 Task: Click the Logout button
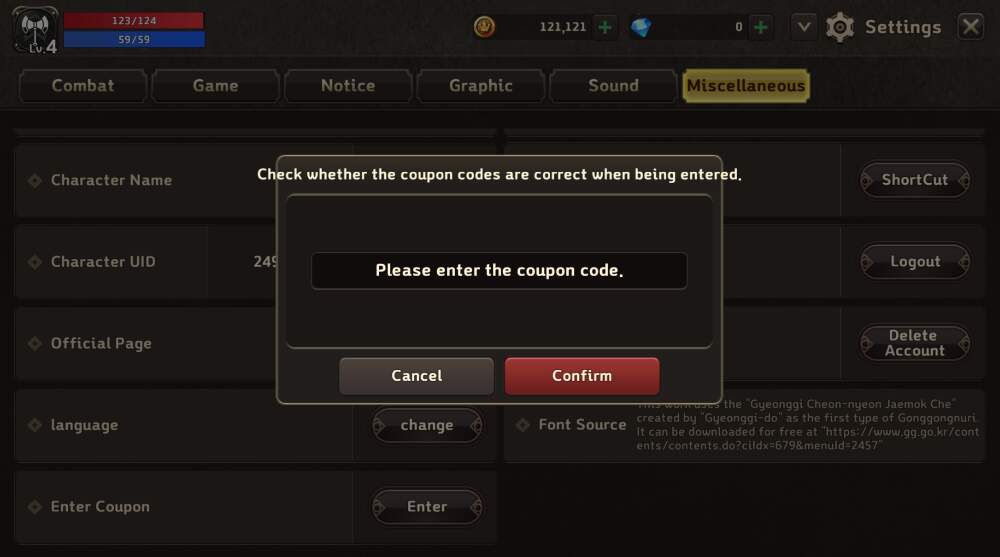click(915, 262)
